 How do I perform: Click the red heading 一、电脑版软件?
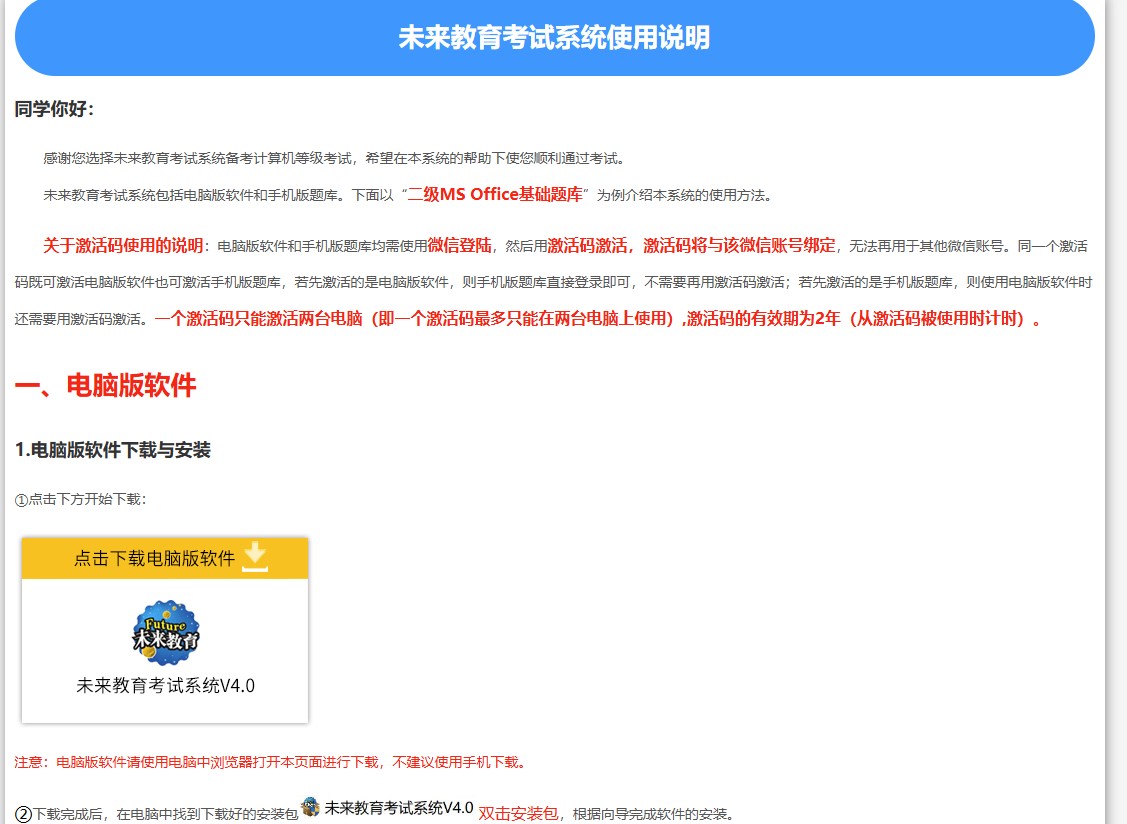[x=106, y=385]
